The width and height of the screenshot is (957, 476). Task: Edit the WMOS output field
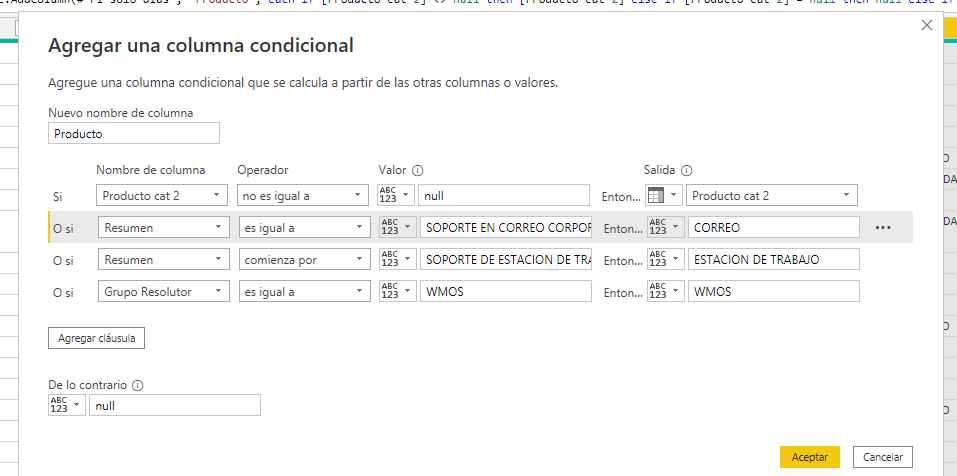point(773,291)
